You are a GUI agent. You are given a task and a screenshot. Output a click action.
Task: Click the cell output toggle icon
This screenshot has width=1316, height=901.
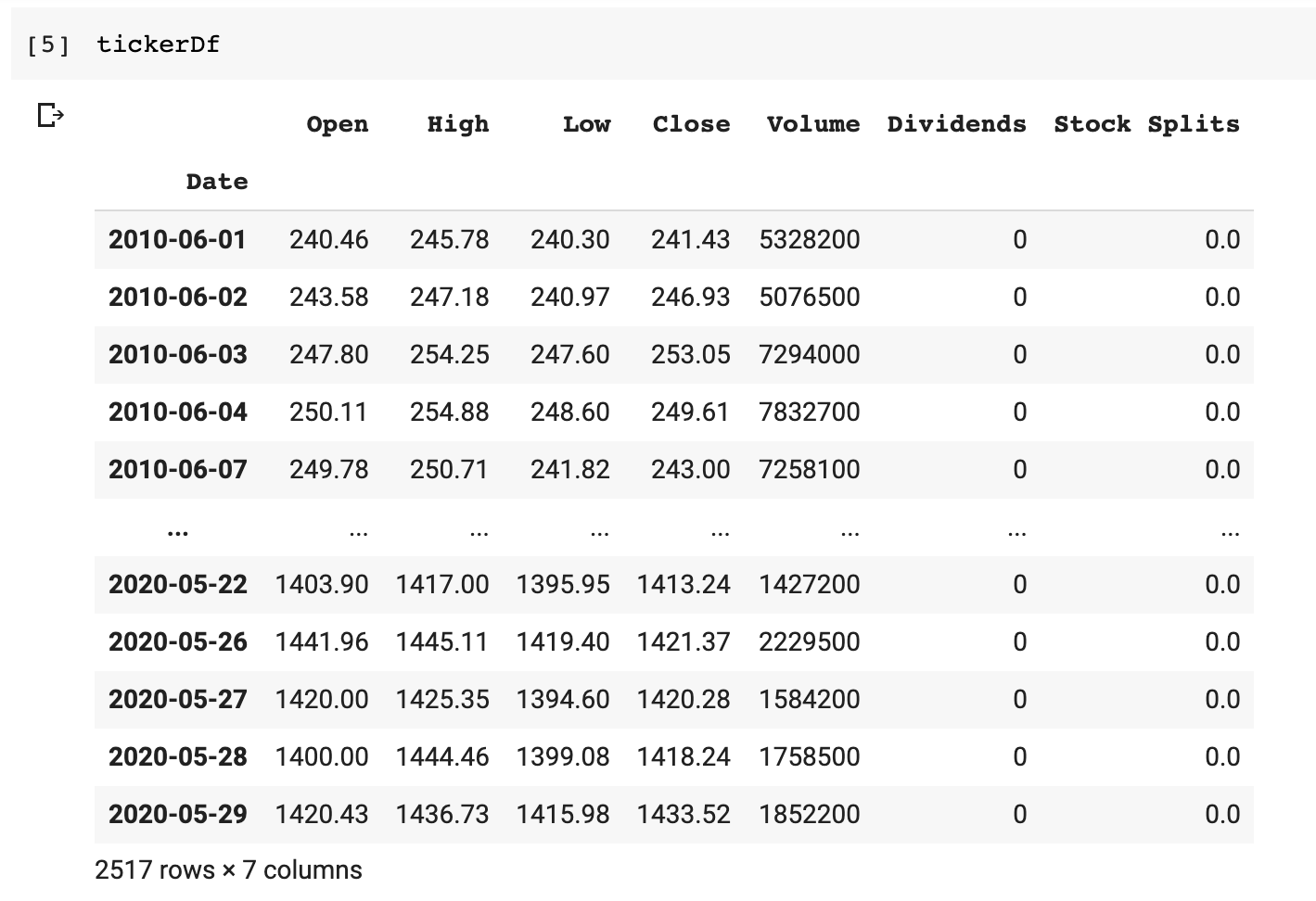point(50,116)
